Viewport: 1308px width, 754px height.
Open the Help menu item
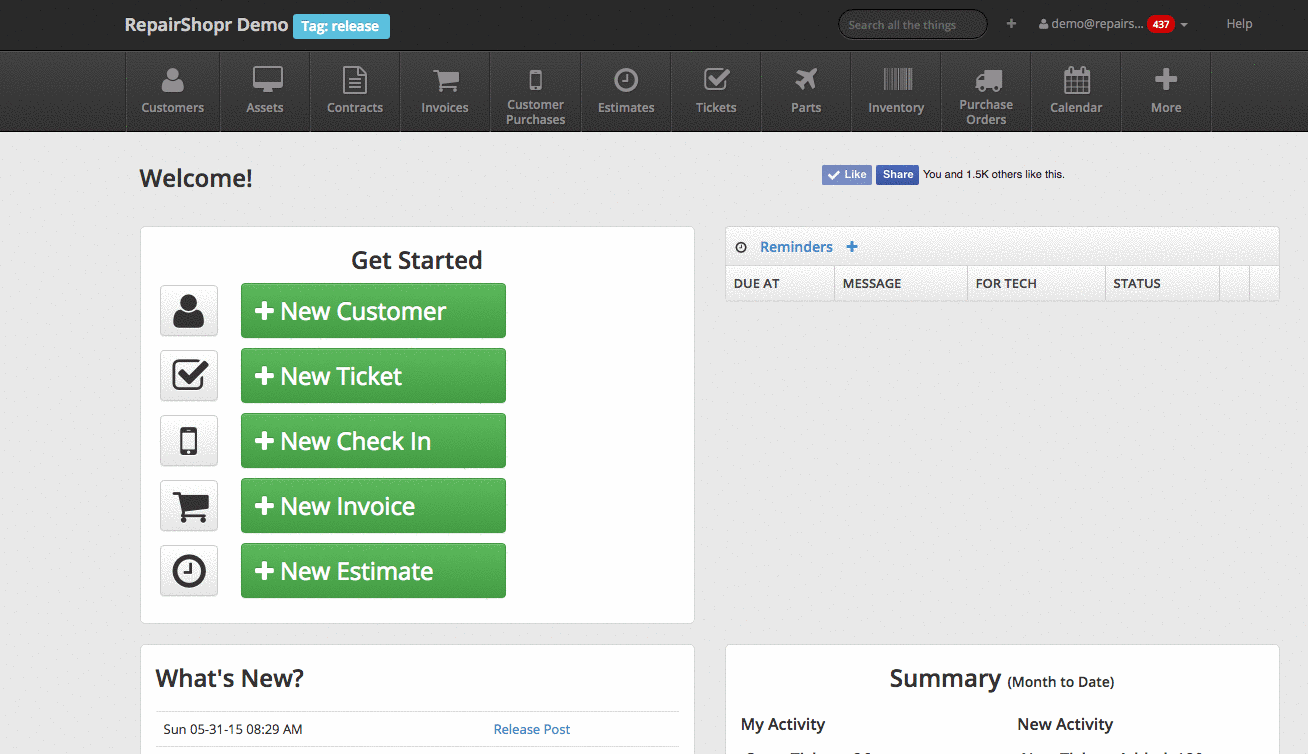coord(1239,24)
